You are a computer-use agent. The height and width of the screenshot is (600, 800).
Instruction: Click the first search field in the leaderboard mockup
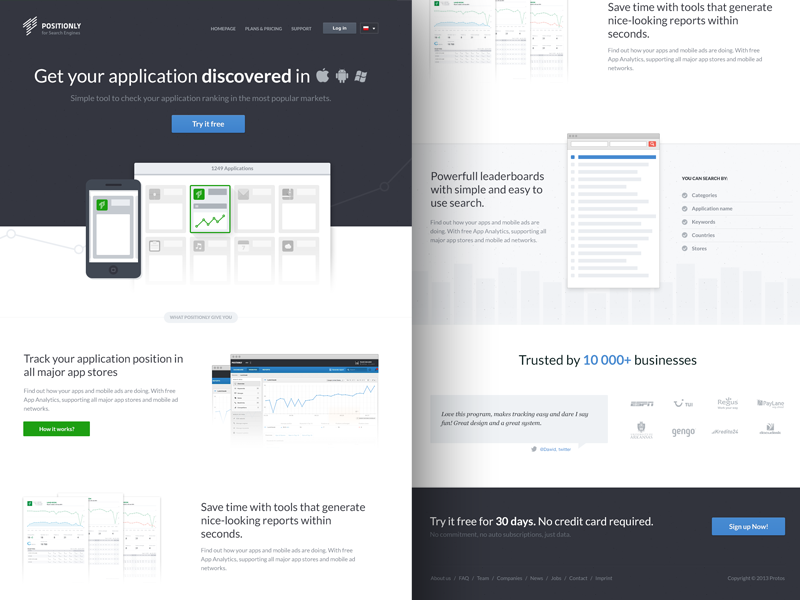click(589, 144)
